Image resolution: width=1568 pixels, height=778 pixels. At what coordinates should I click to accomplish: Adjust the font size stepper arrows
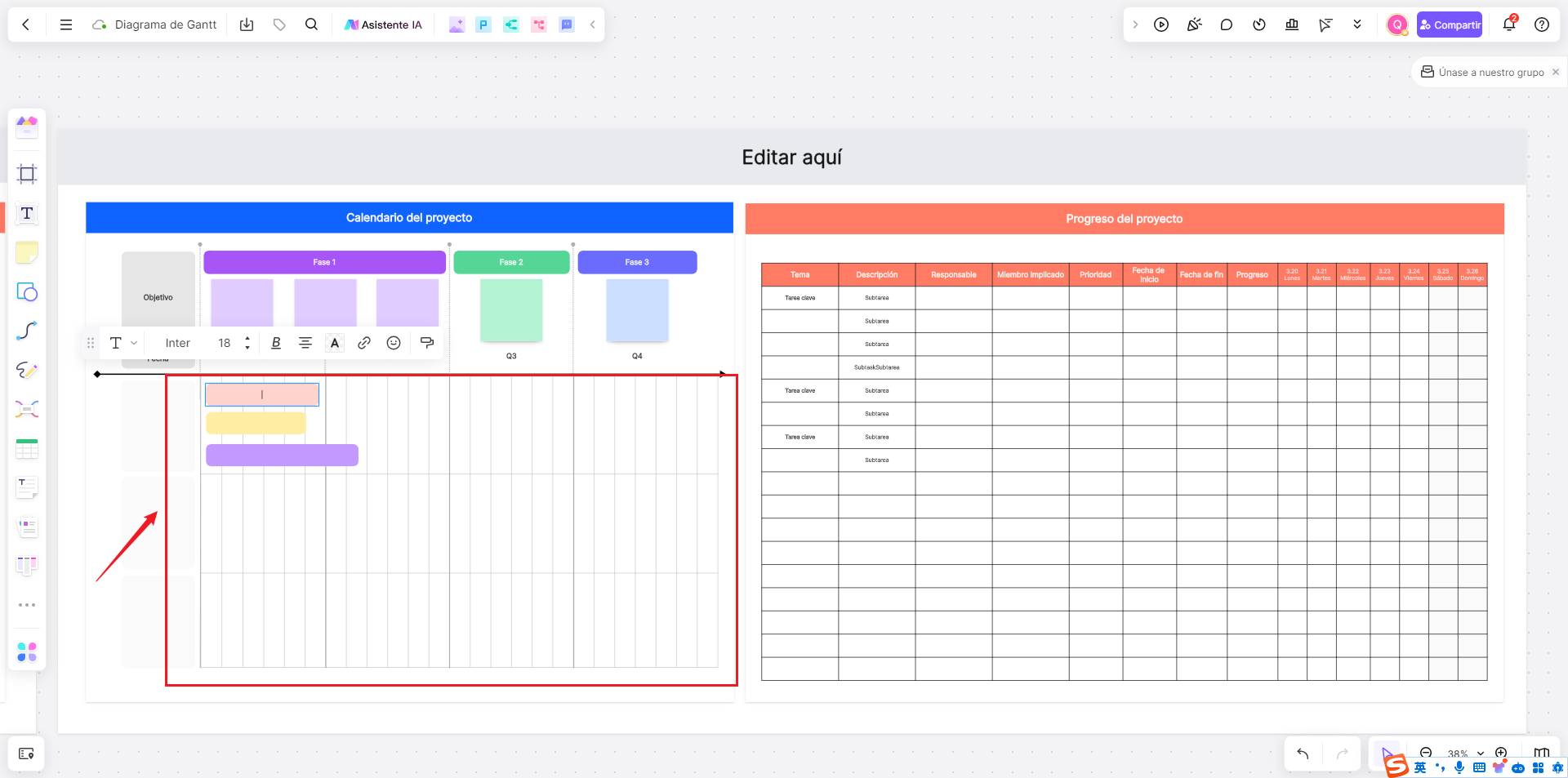pyautogui.click(x=247, y=343)
